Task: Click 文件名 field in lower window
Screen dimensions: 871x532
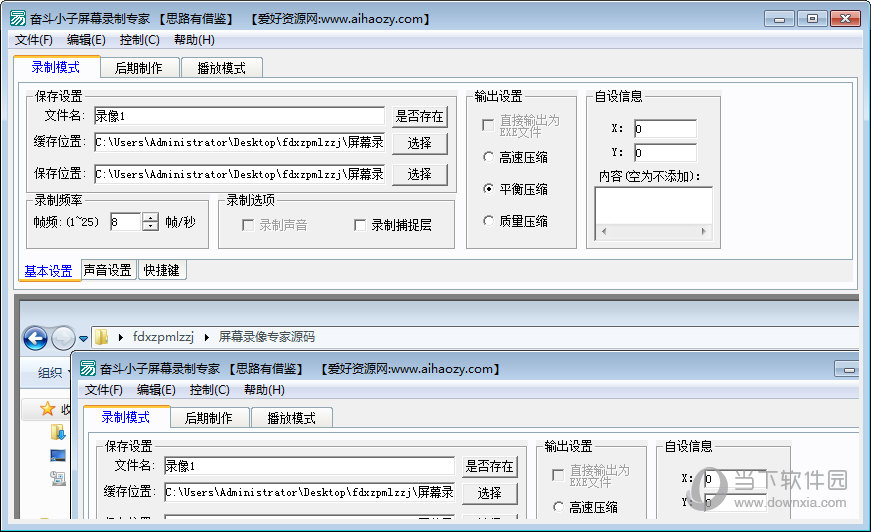Action: click(x=309, y=466)
